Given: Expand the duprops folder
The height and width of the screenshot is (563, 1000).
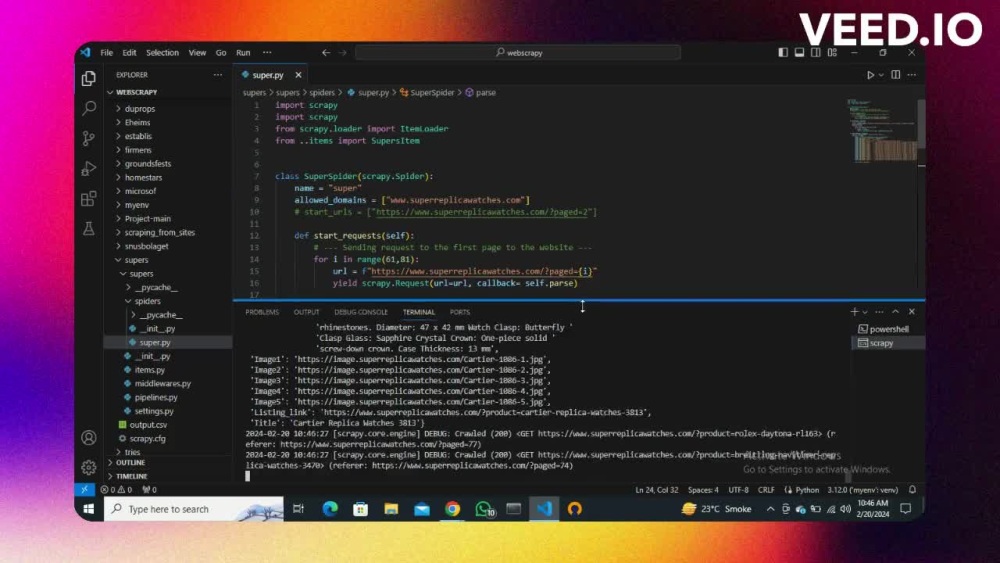Looking at the screenshot, I should tap(139, 109).
